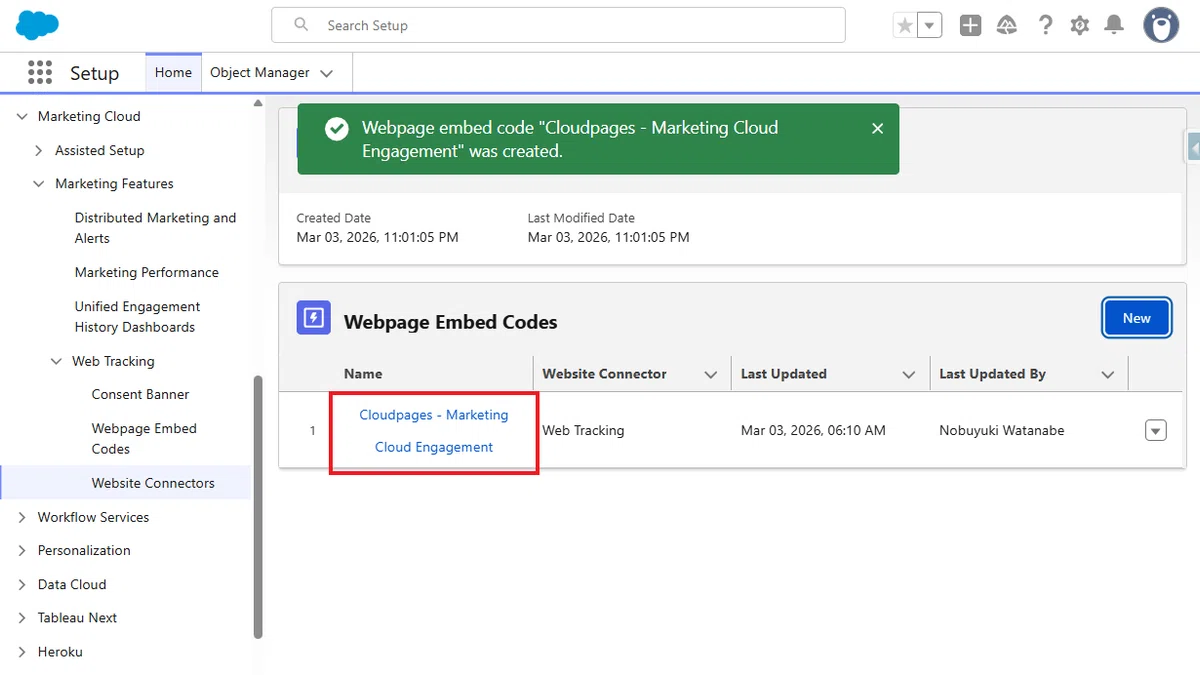Screen dimensions: 1200x675
Task: Click the Webpage Embed Codes lightning icon
Action: click(314, 318)
